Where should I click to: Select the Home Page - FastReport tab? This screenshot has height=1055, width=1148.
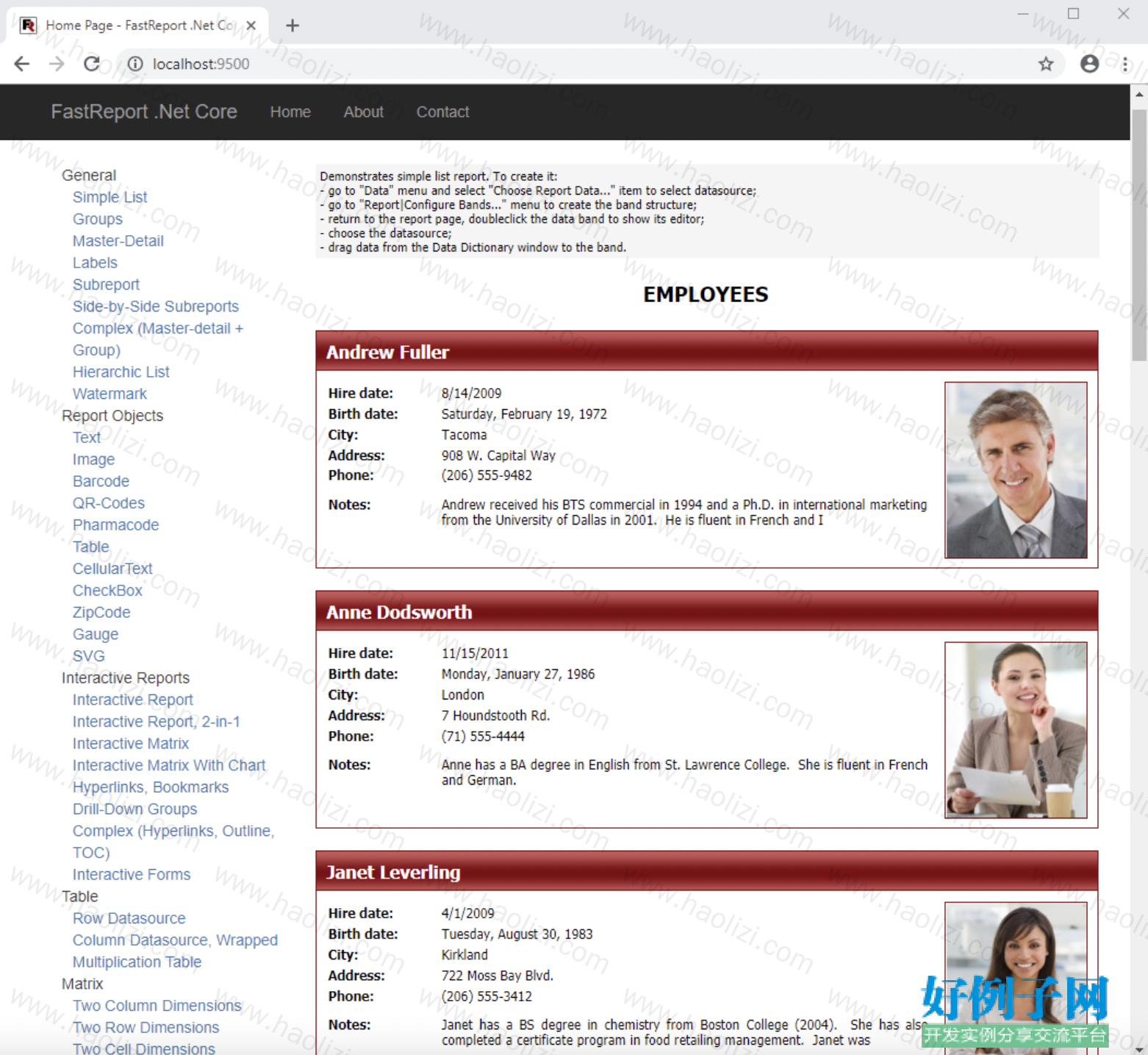tap(137, 25)
